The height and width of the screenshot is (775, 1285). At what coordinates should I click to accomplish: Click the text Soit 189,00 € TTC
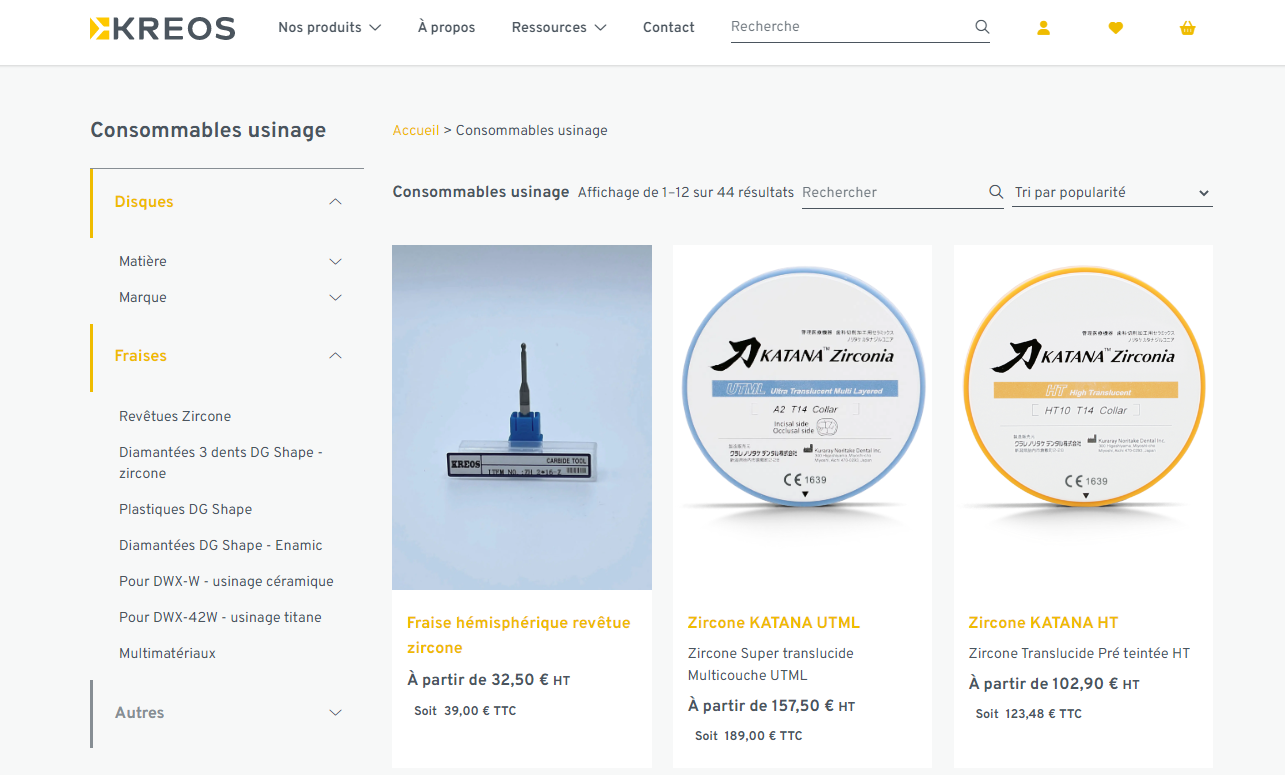[749, 736]
